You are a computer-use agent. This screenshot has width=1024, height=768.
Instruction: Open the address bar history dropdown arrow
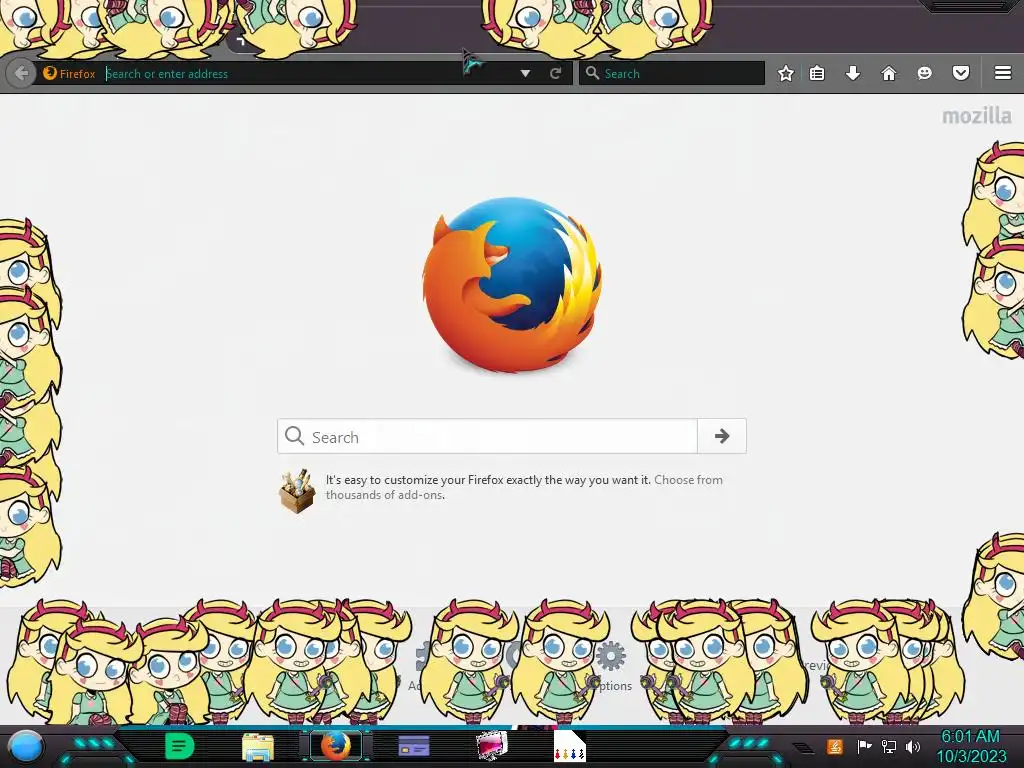[525, 74]
